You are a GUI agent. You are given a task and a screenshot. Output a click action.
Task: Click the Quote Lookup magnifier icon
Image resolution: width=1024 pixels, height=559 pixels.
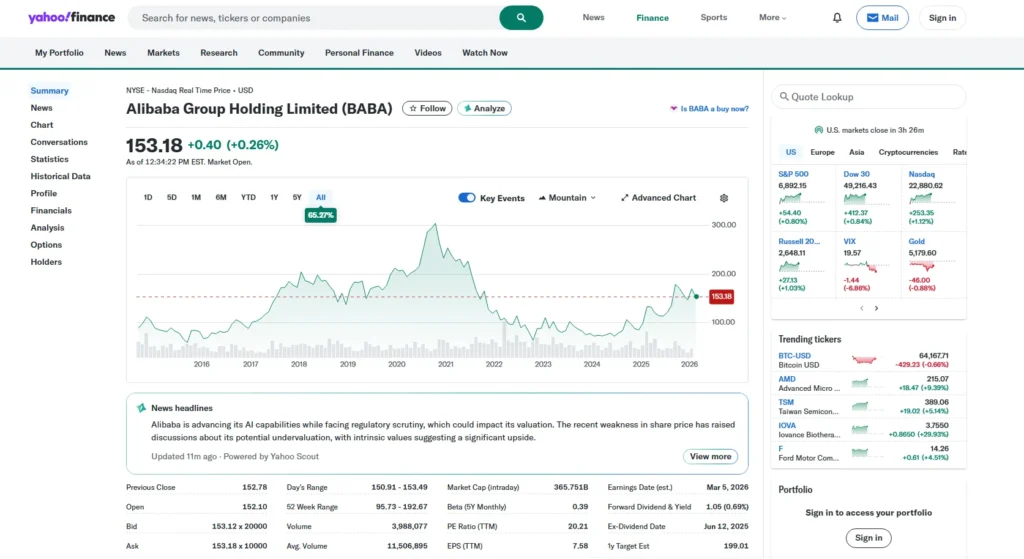coord(782,97)
